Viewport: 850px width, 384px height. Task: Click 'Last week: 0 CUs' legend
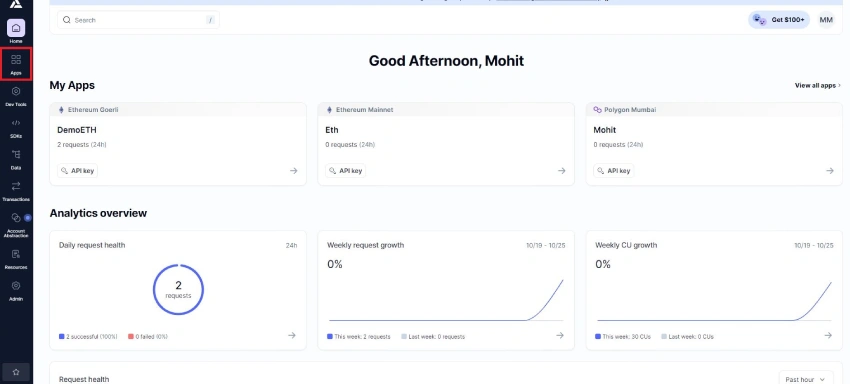tap(687, 337)
